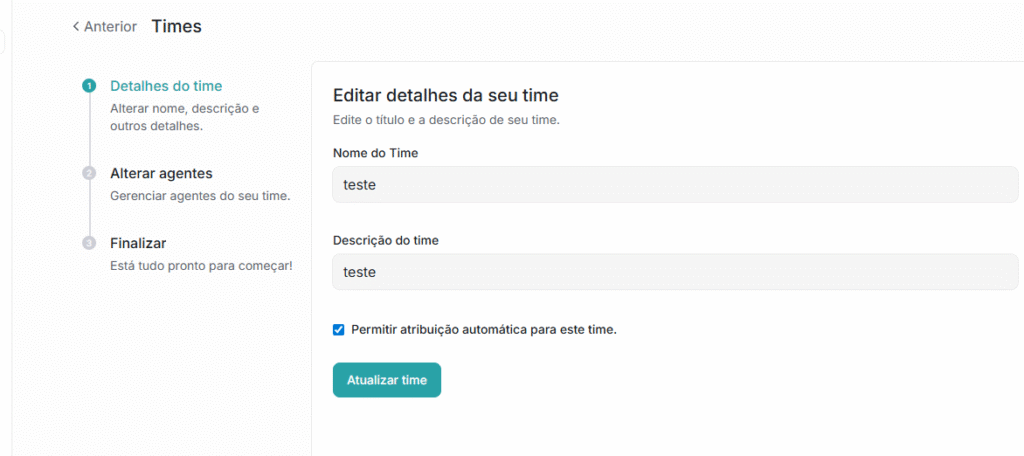The width and height of the screenshot is (1024, 456).
Task: Click the Está tudo pronto para começar text
Action: tap(201, 266)
